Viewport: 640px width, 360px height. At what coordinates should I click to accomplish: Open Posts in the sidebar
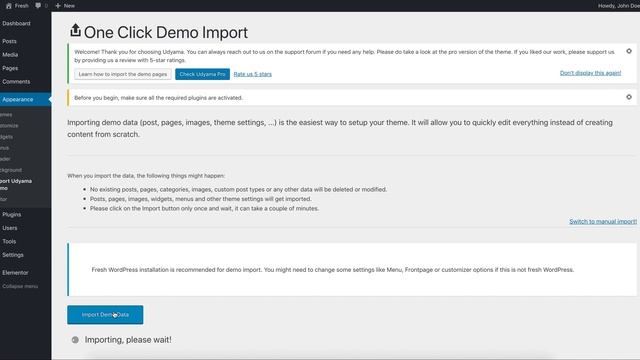click(9, 41)
